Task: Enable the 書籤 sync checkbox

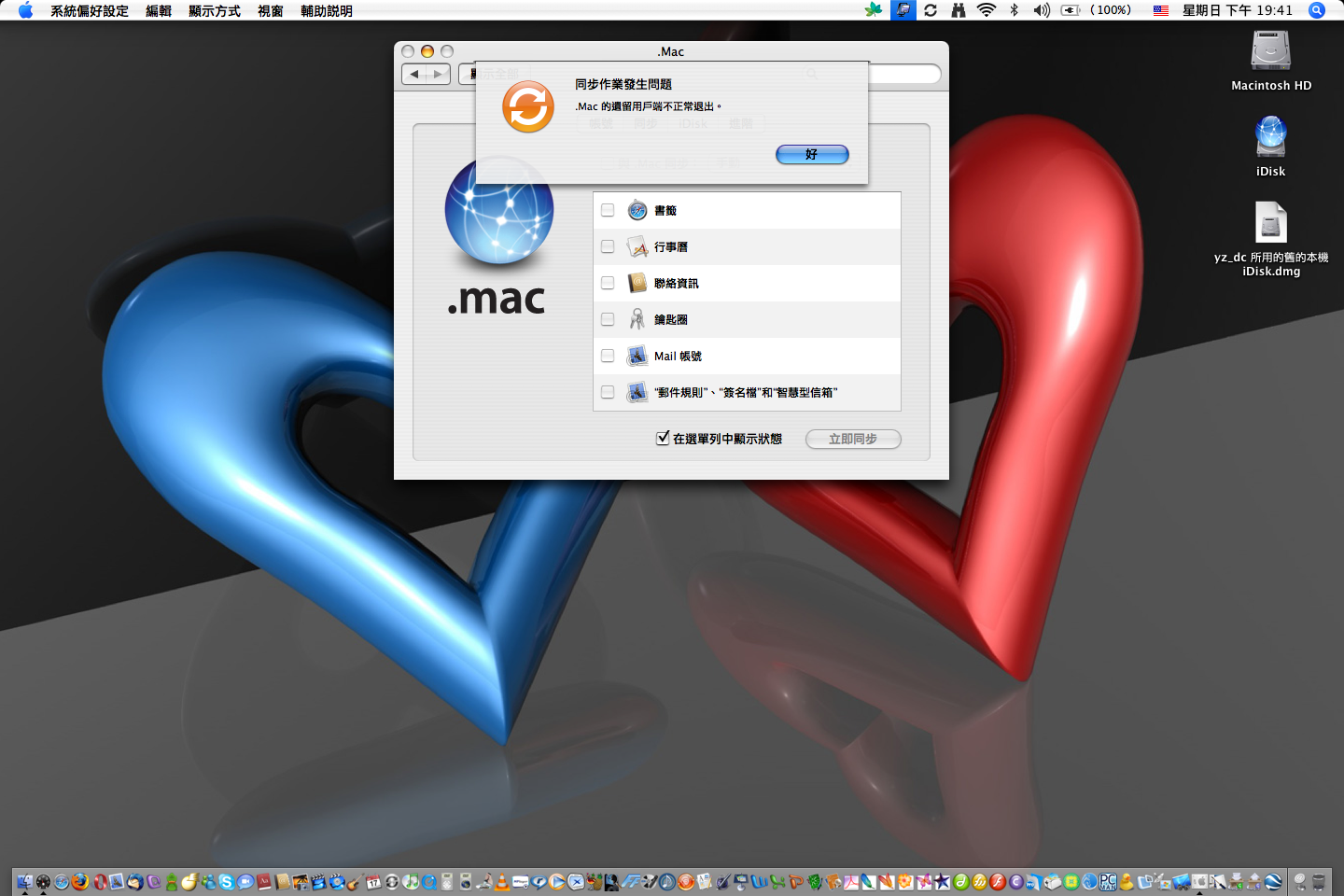Action: [608, 210]
